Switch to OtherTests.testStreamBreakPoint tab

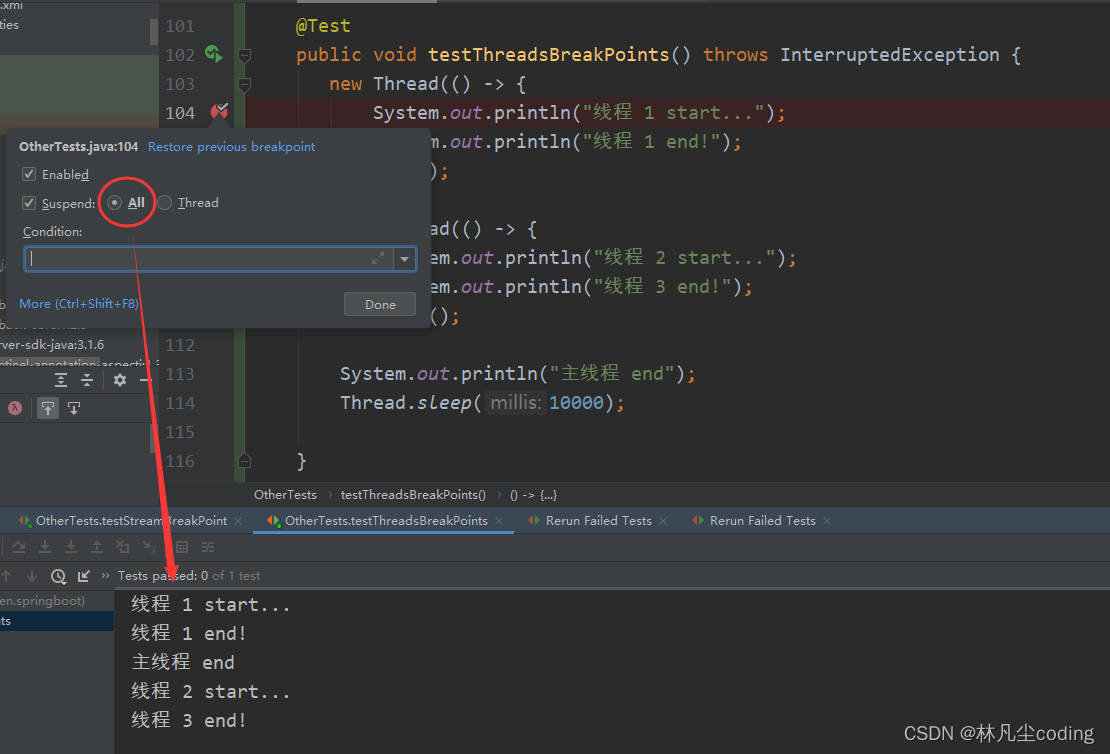[132, 520]
